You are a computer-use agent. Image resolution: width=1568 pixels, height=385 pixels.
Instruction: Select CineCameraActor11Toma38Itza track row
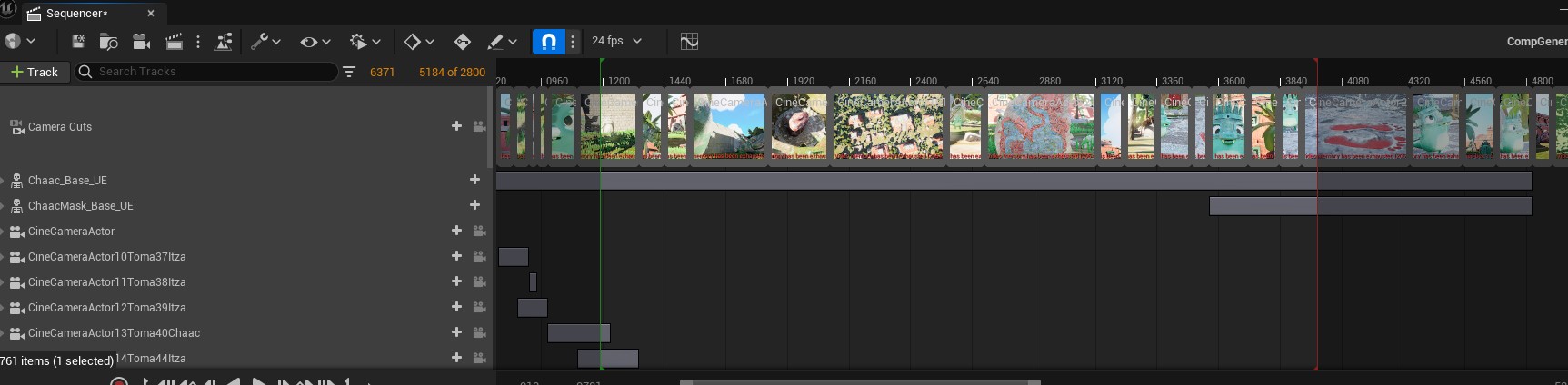(x=245, y=281)
